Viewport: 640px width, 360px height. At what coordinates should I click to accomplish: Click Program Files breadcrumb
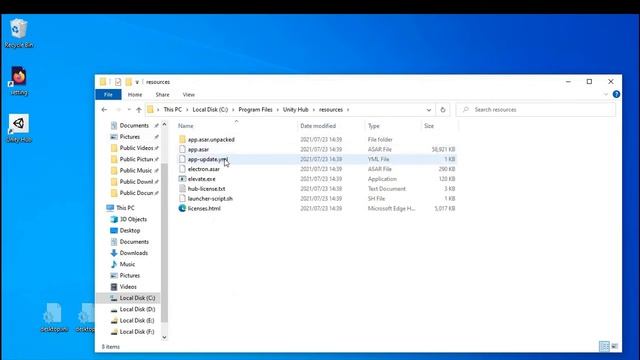click(x=256, y=109)
